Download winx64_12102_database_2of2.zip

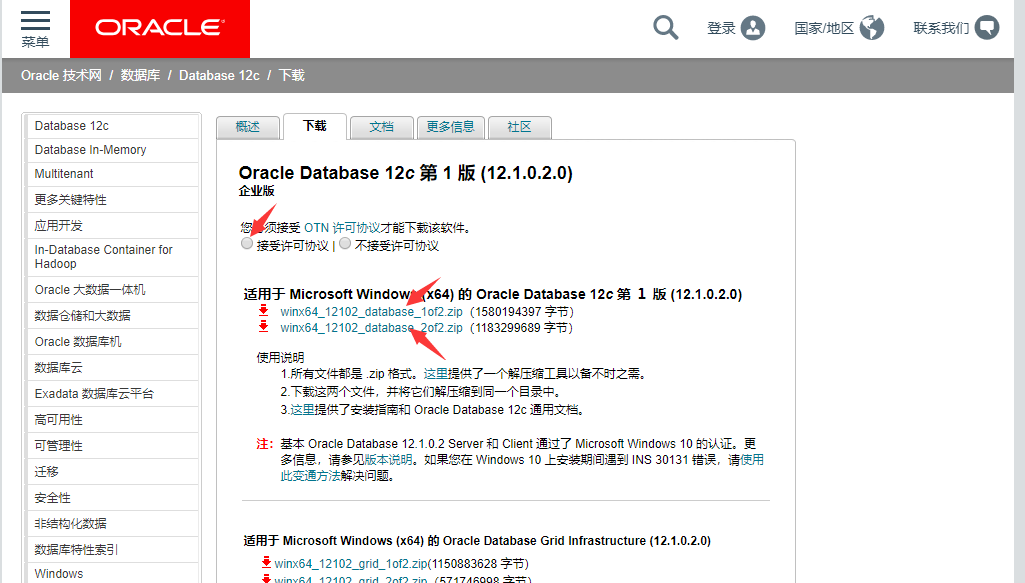[x=371, y=327]
